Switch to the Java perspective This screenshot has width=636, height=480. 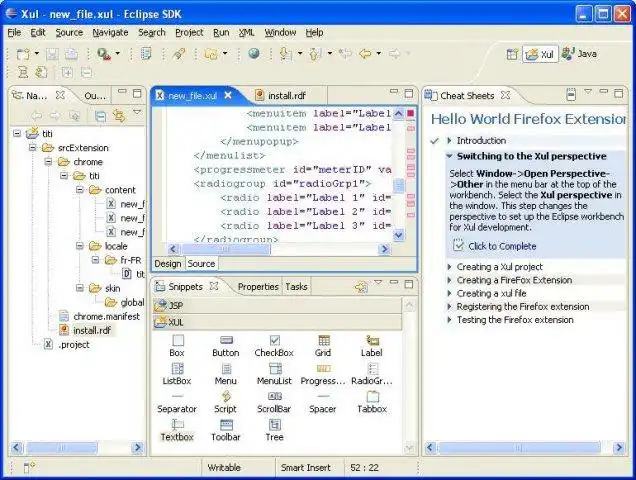(579, 54)
